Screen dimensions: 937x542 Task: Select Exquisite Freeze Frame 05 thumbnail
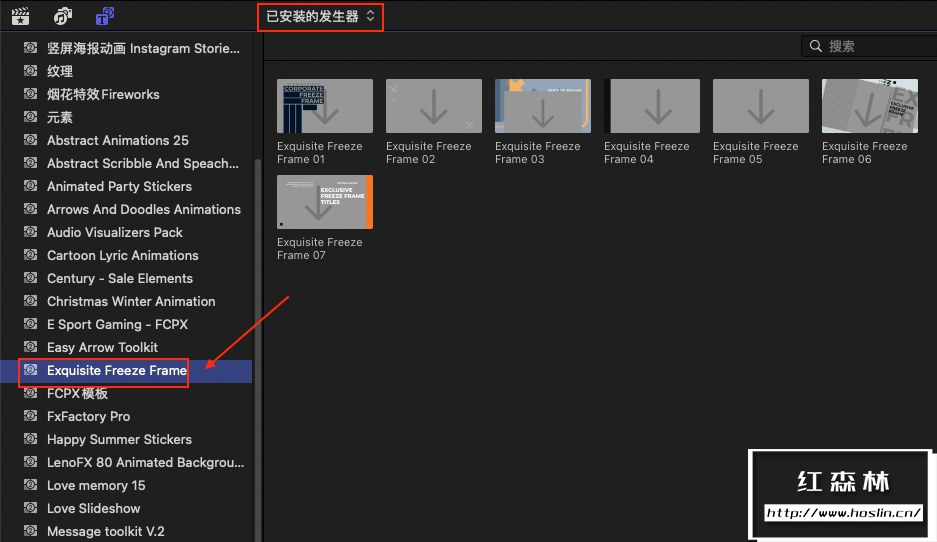coord(761,106)
